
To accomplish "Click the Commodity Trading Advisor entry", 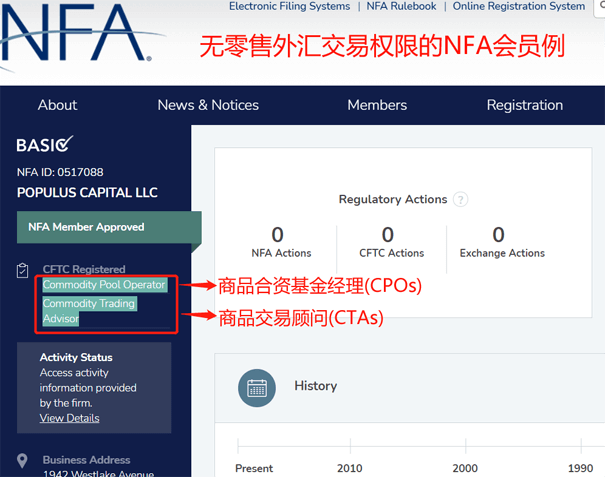I will click(90, 311).
